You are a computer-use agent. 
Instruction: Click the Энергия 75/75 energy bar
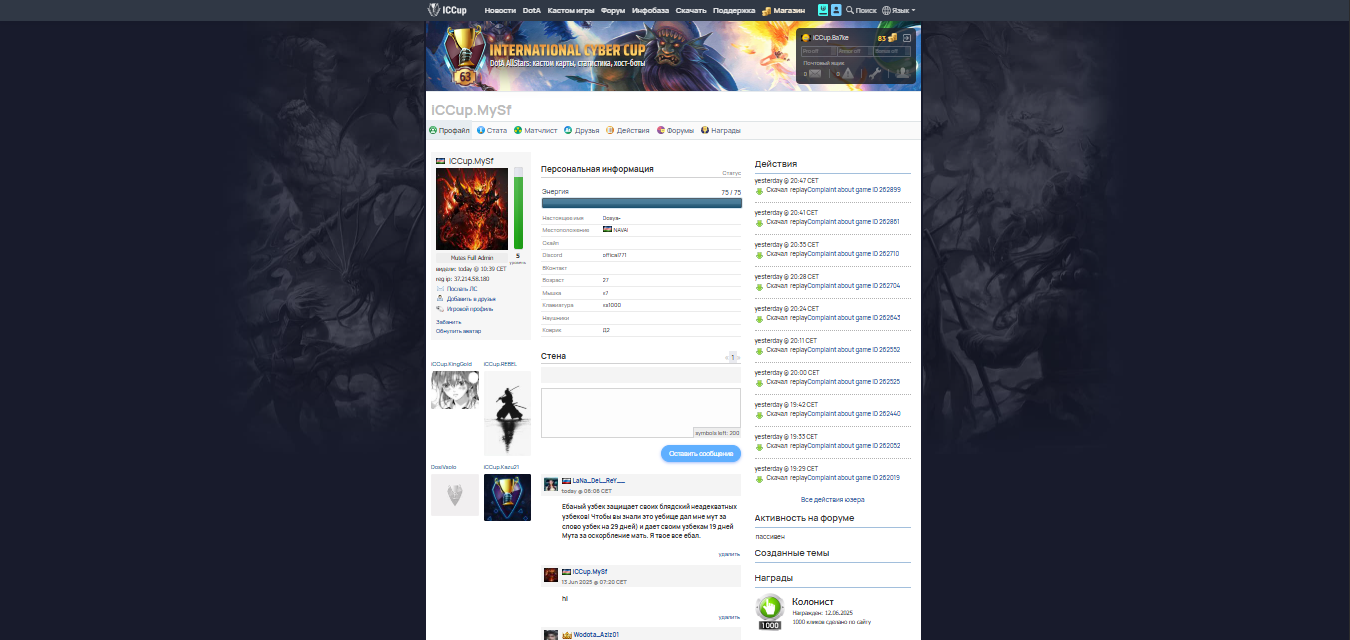click(x=641, y=202)
